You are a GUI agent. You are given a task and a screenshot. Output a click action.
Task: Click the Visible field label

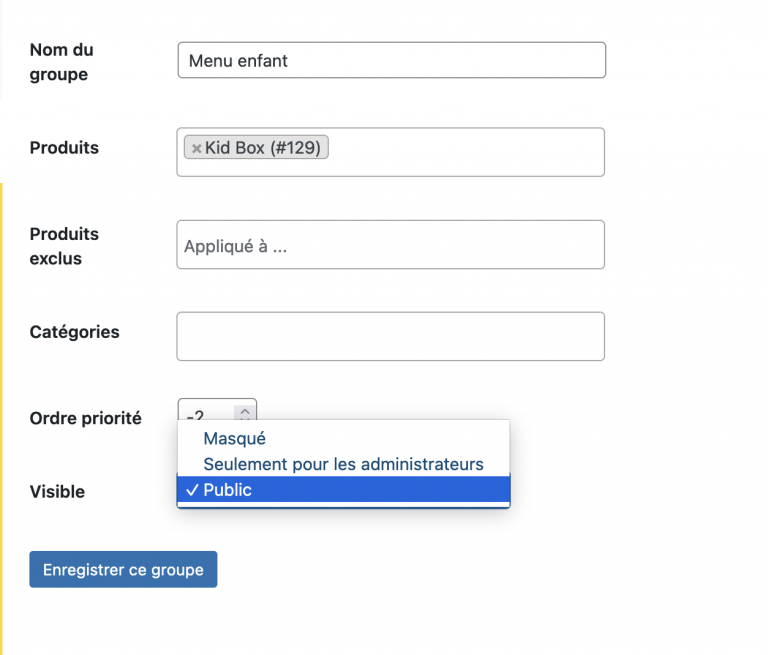click(57, 492)
